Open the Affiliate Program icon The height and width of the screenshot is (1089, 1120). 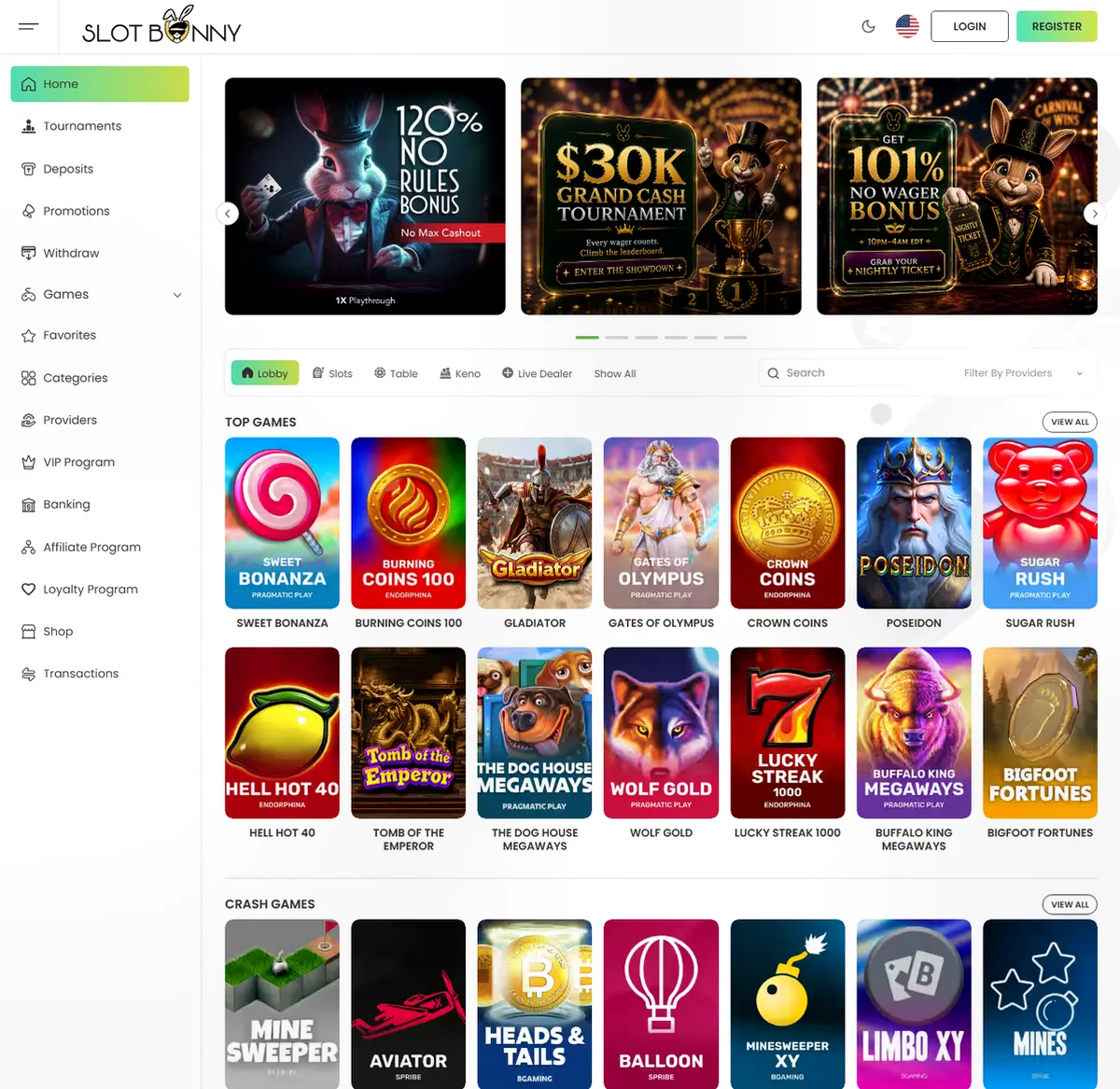tap(29, 547)
